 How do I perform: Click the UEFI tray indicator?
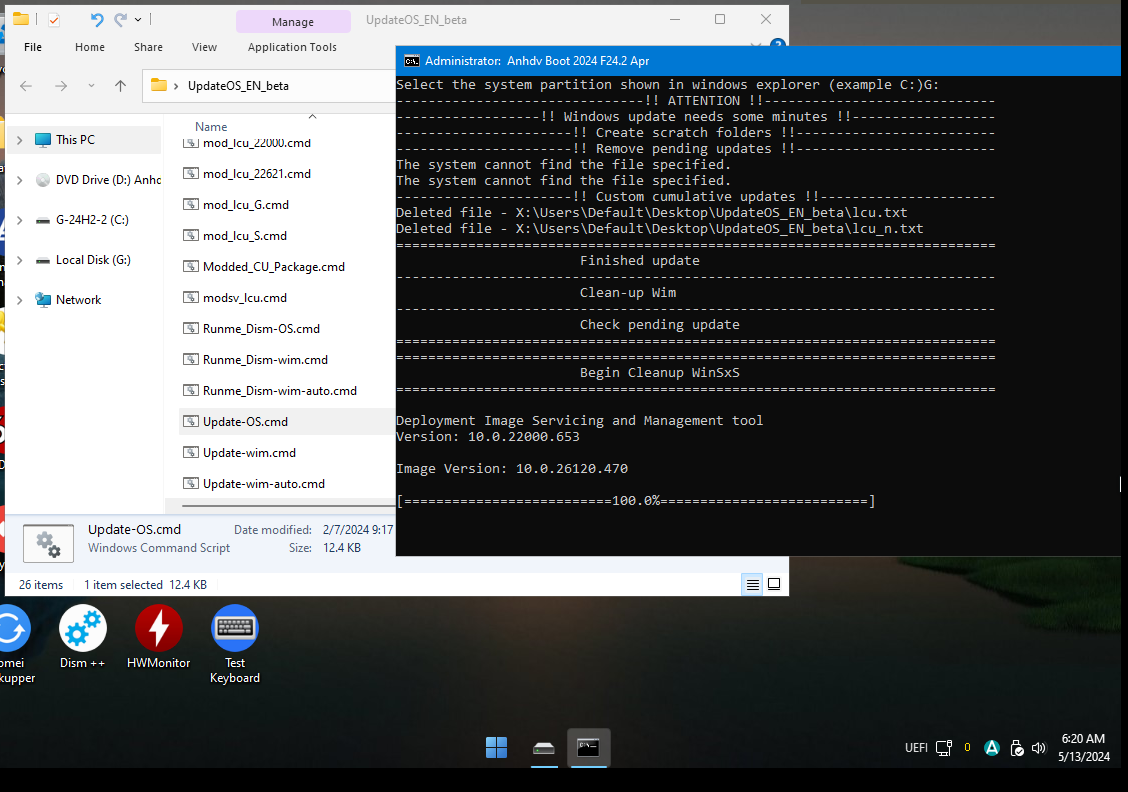point(916,748)
